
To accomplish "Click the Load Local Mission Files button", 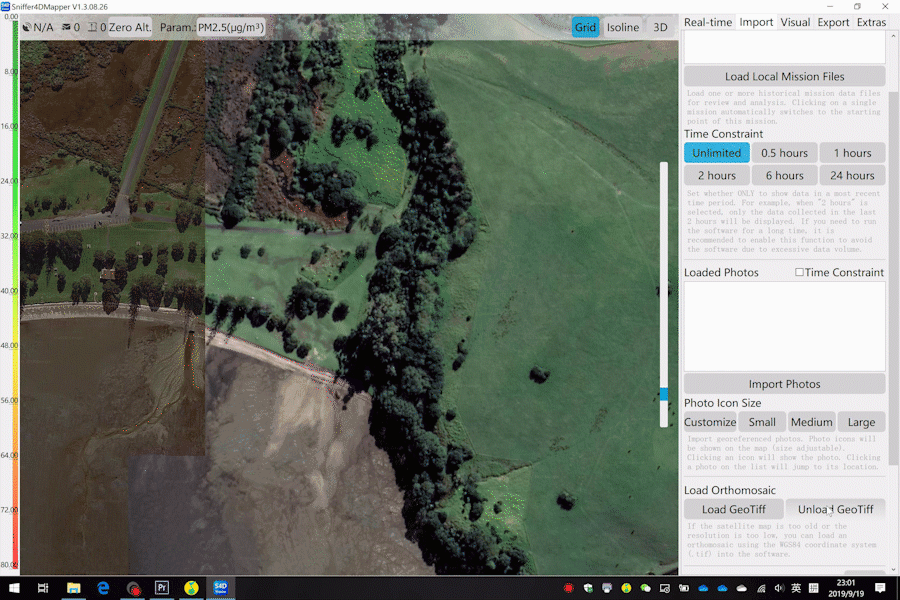I will coord(784,77).
